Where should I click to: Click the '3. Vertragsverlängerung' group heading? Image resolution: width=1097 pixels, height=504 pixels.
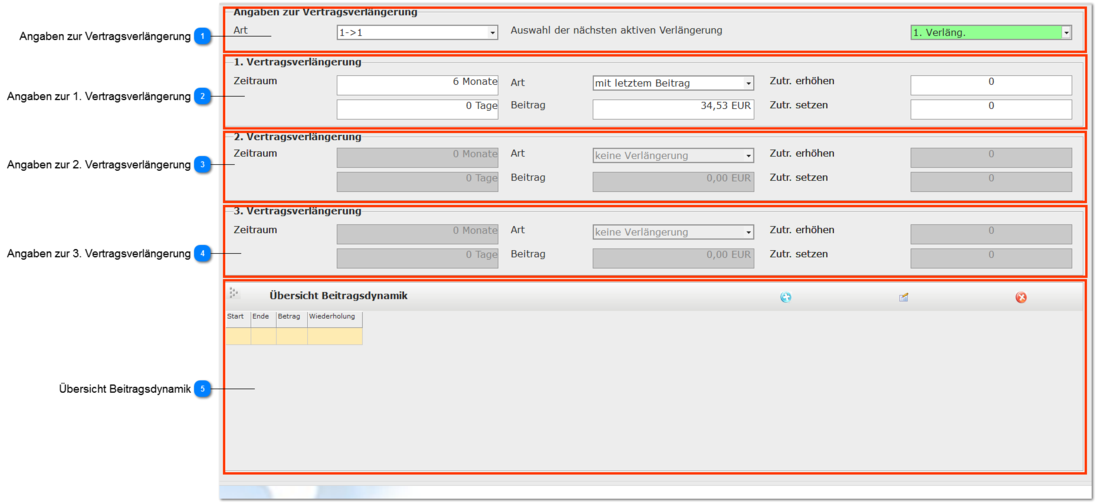point(297,210)
